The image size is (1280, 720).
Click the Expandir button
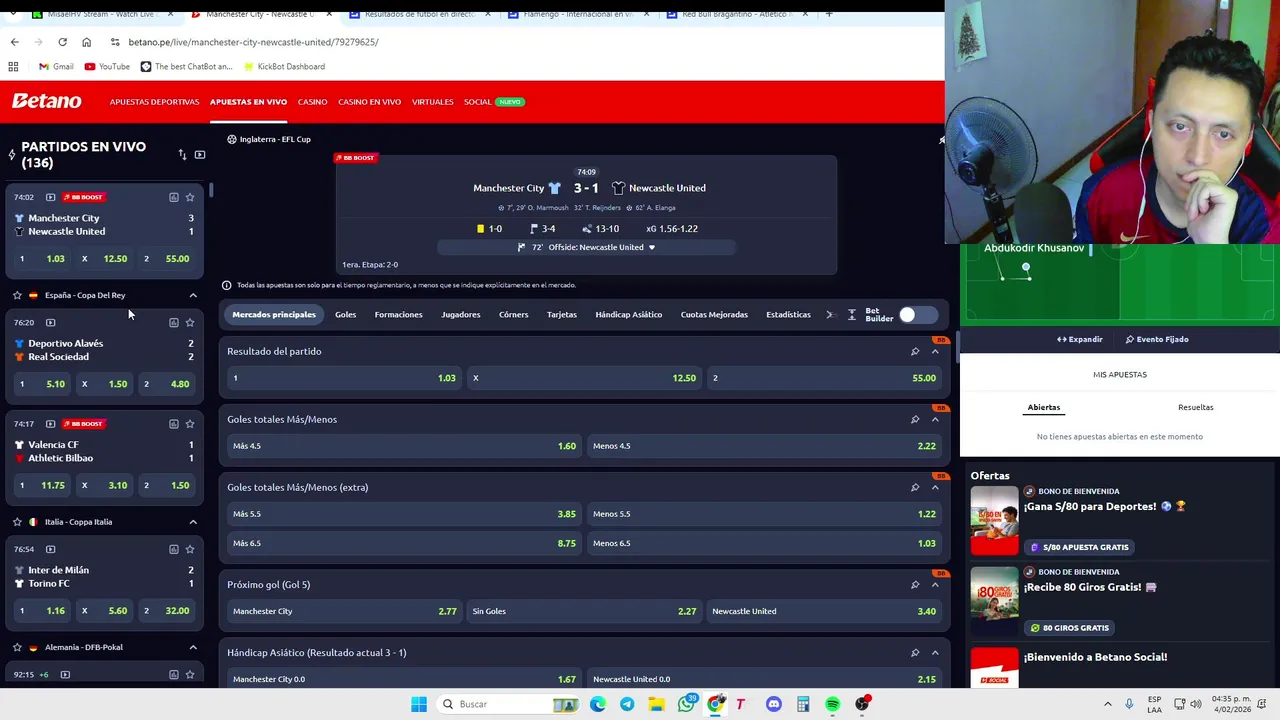(1080, 339)
